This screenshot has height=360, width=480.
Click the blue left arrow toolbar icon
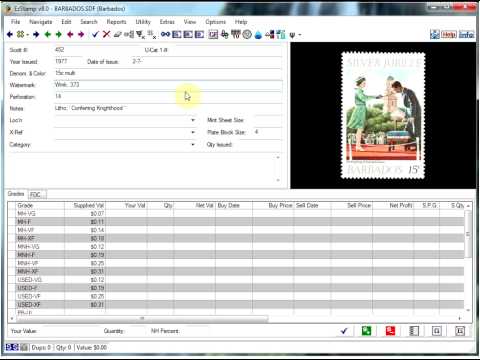tap(10, 34)
